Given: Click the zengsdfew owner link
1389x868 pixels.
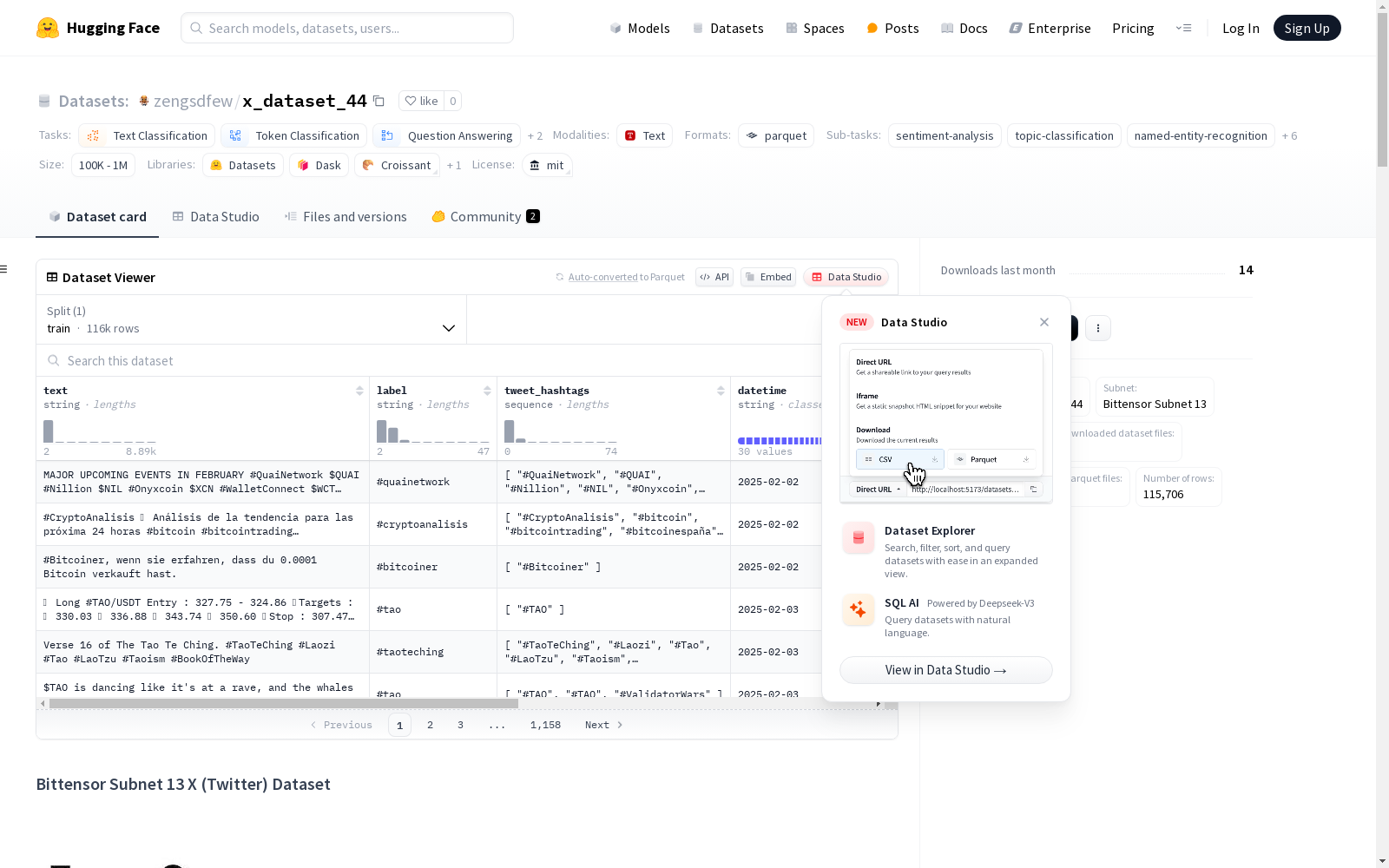Looking at the screenshot, I should pos(193,101).
